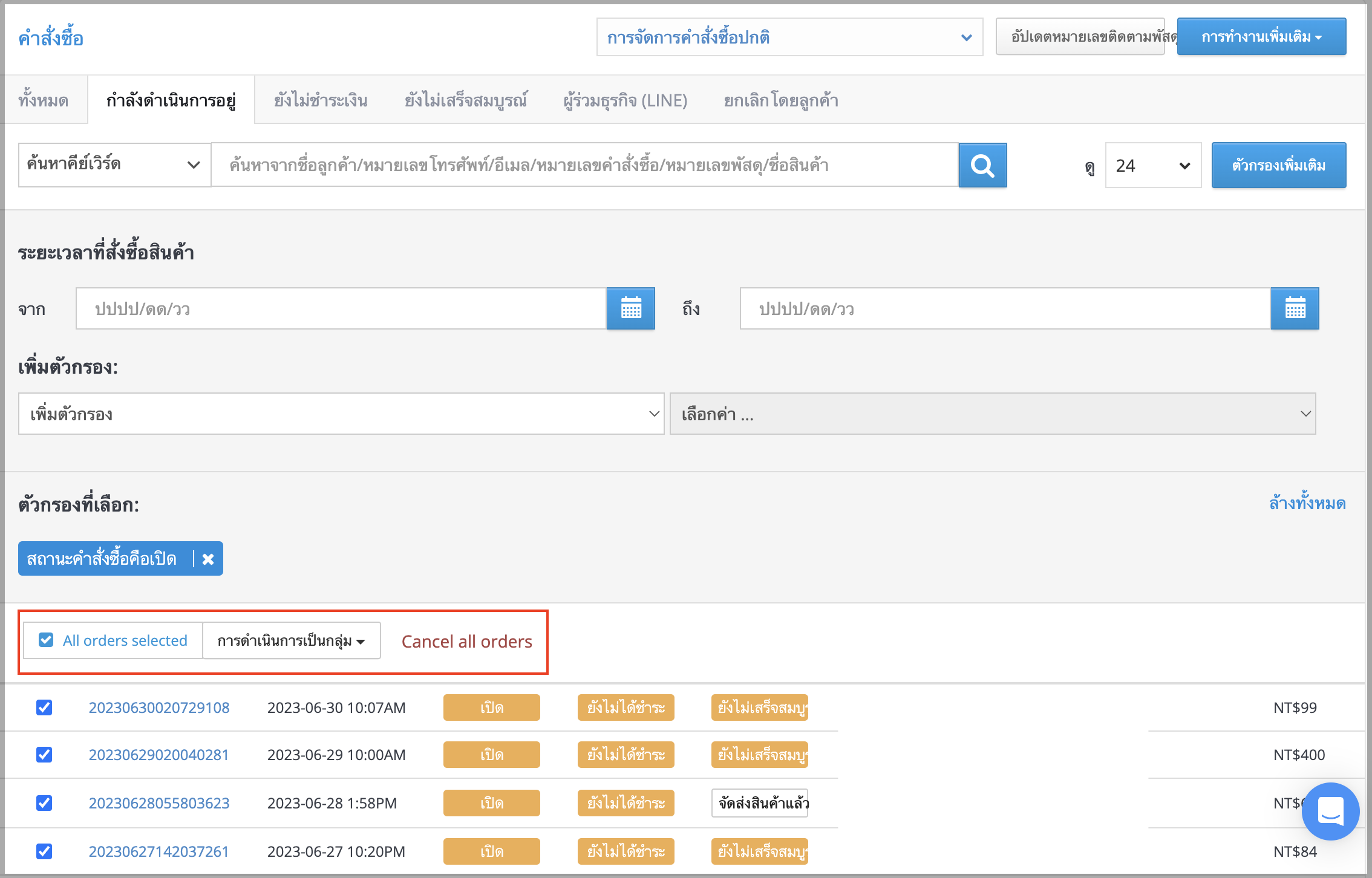The width and height of the screenshot is (1372, 878).
Task: Click the 'ถึง' end date input
Action: (1005, 308)
